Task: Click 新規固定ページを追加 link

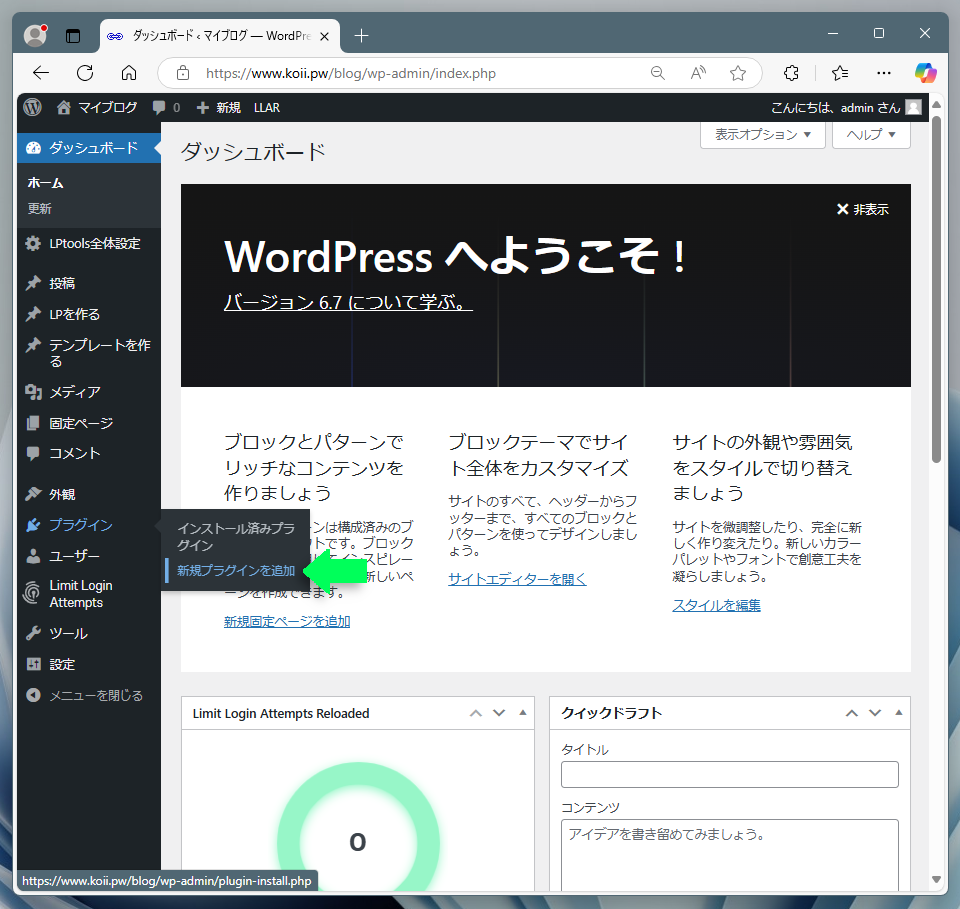Action: [287, 621]
